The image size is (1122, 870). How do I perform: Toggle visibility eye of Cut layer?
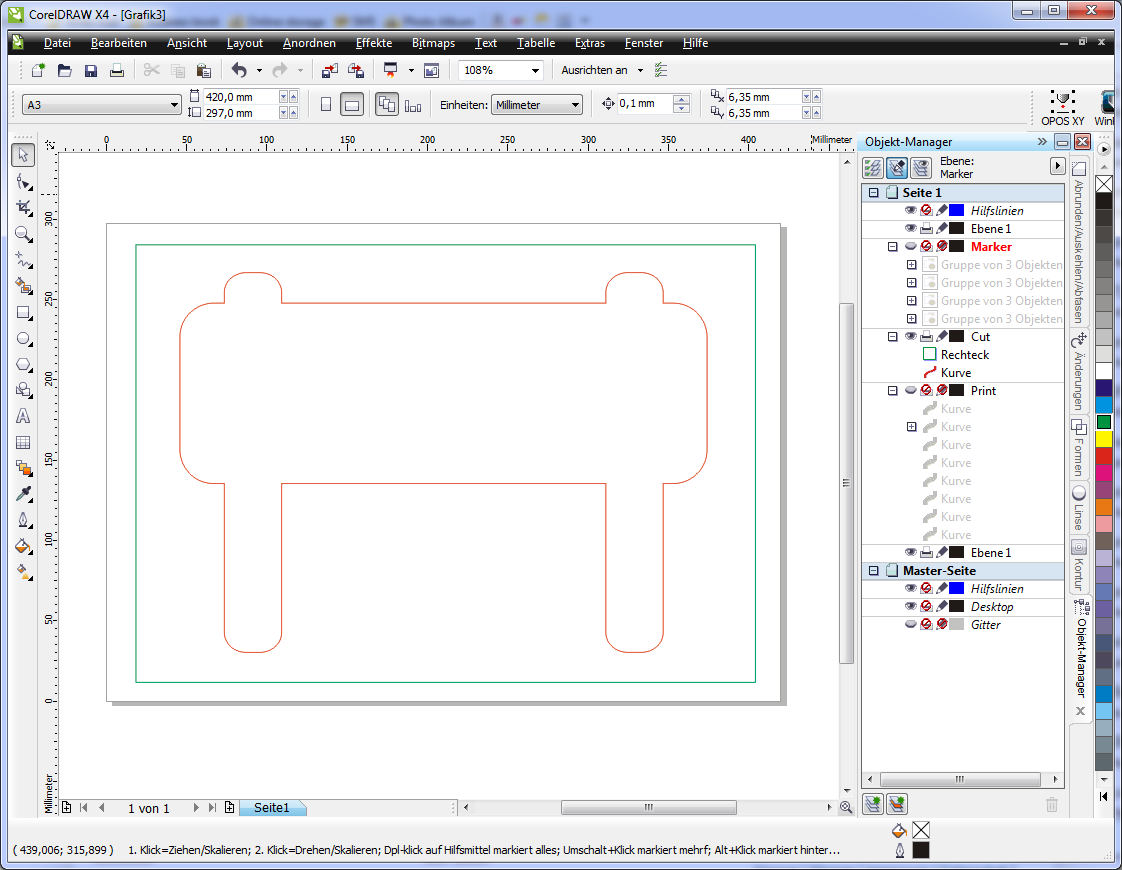[x=911, y=337]
